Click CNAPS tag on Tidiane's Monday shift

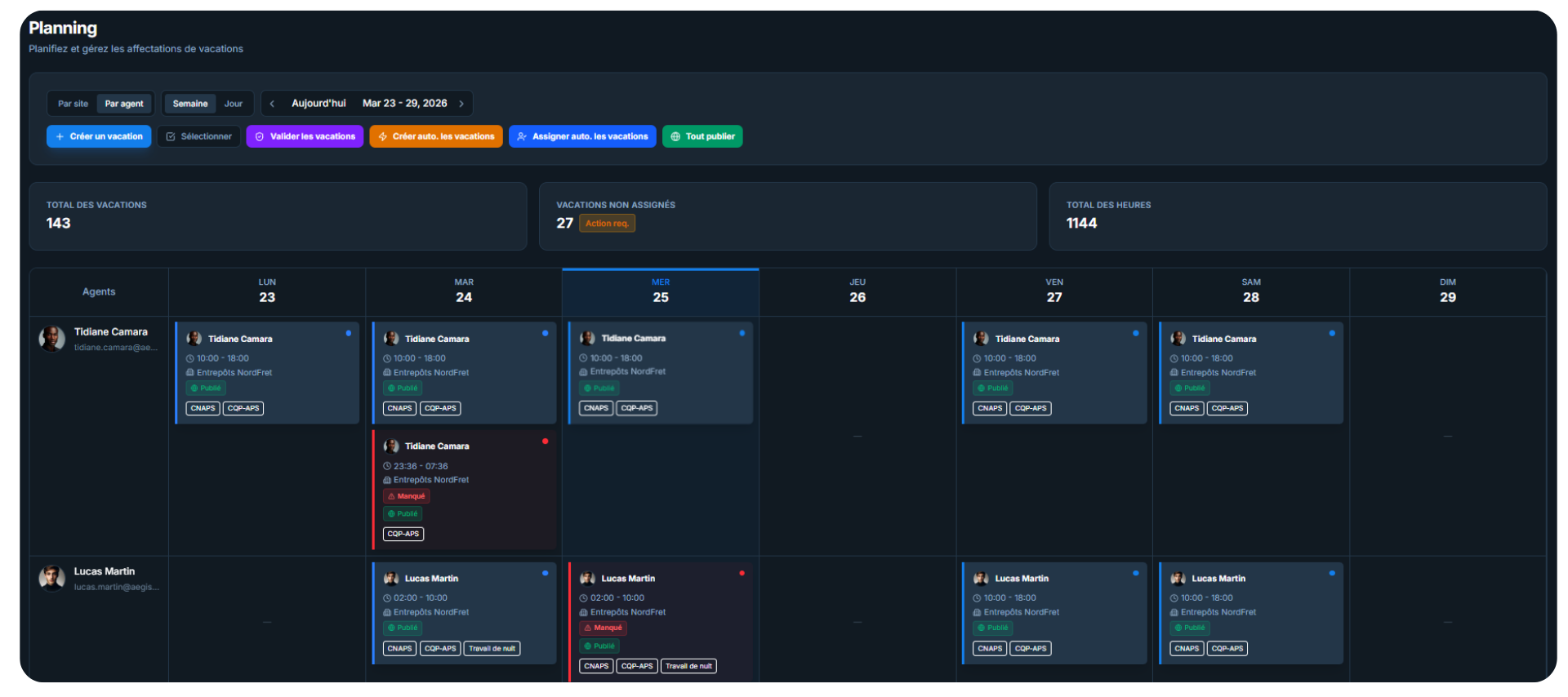click(203, 408)
